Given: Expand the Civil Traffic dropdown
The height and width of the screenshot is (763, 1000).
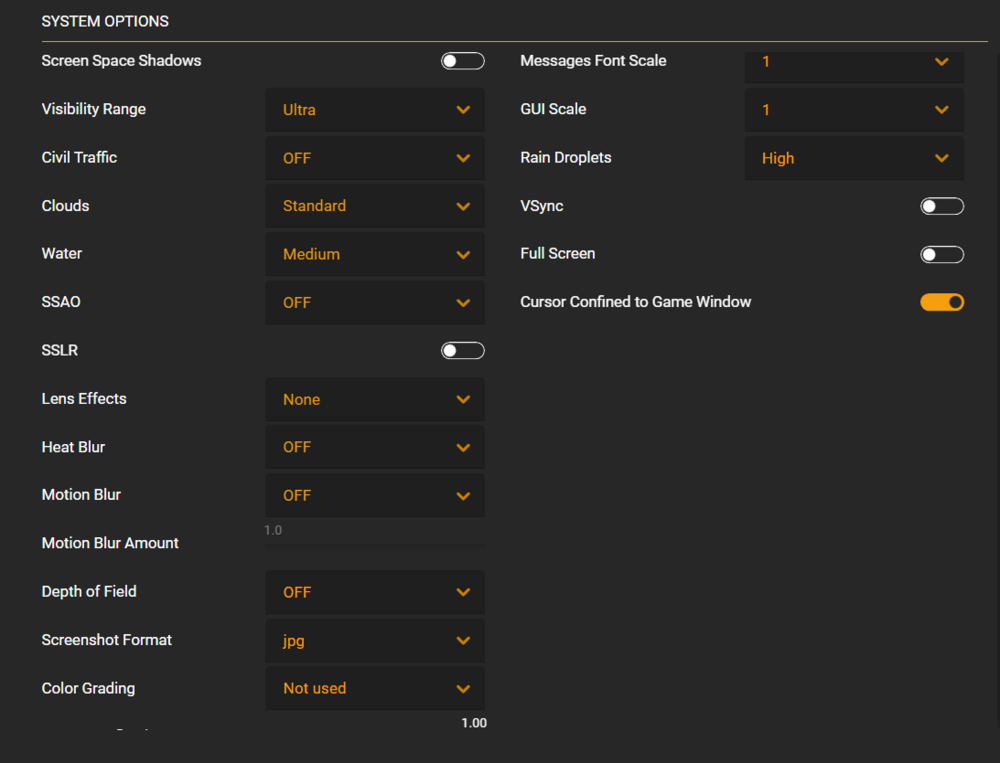Looking at the screenshot, I should [x=374, y=158].
